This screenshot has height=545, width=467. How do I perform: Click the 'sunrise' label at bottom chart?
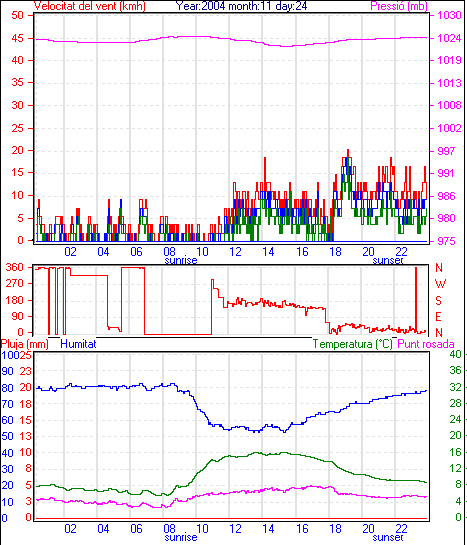[181, 537]
